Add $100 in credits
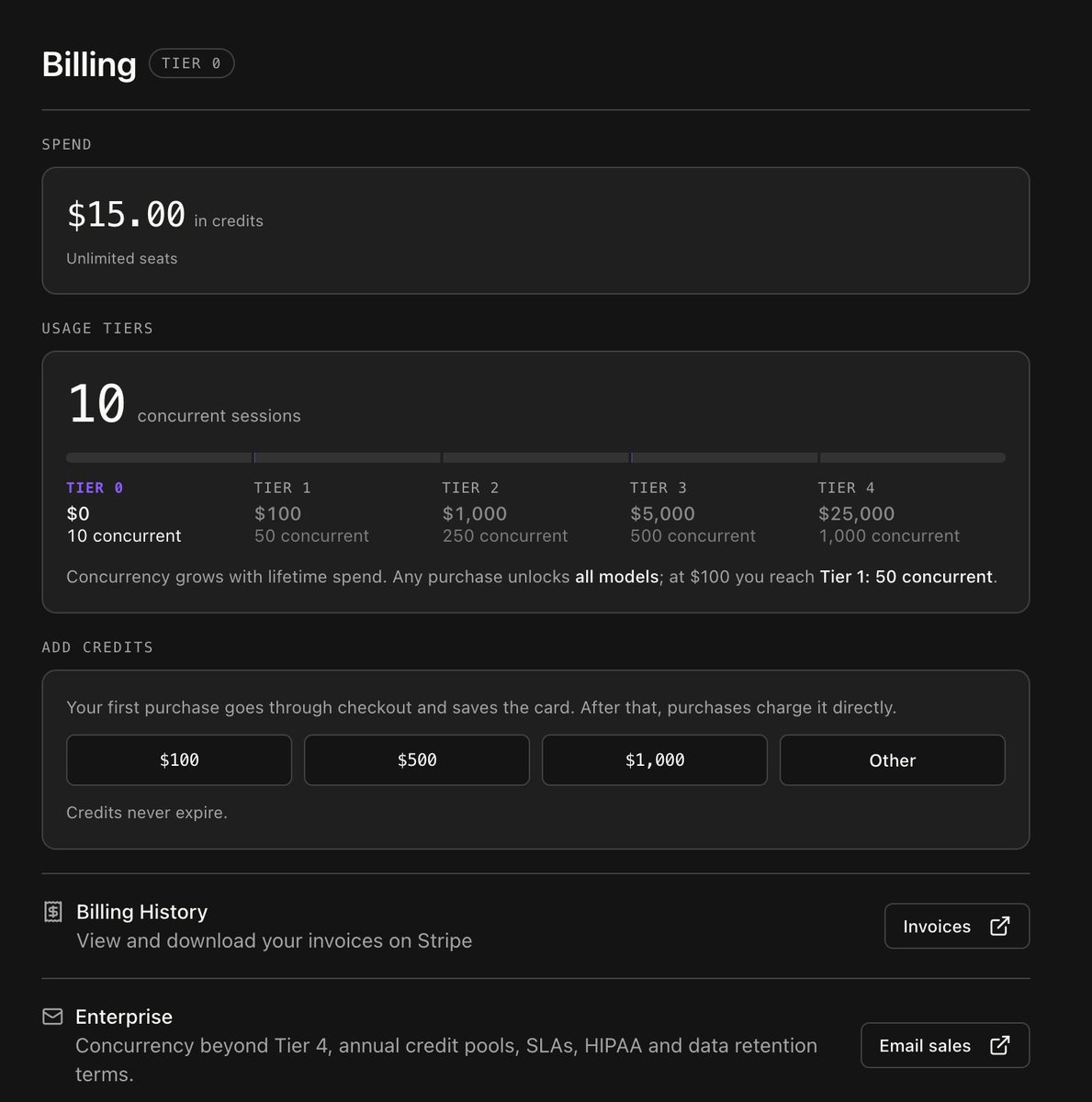 click(179, 760)
